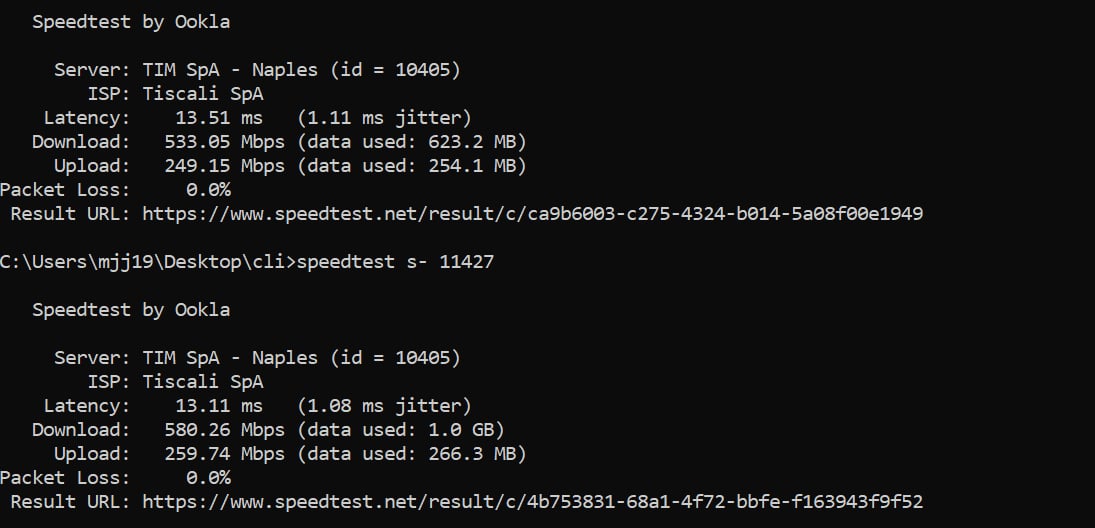Image resolution: width=1095 pixels, height=528 pixels.
Task: Click the top 'Speedtest by Ookla' heading
Action: (131, 22)
